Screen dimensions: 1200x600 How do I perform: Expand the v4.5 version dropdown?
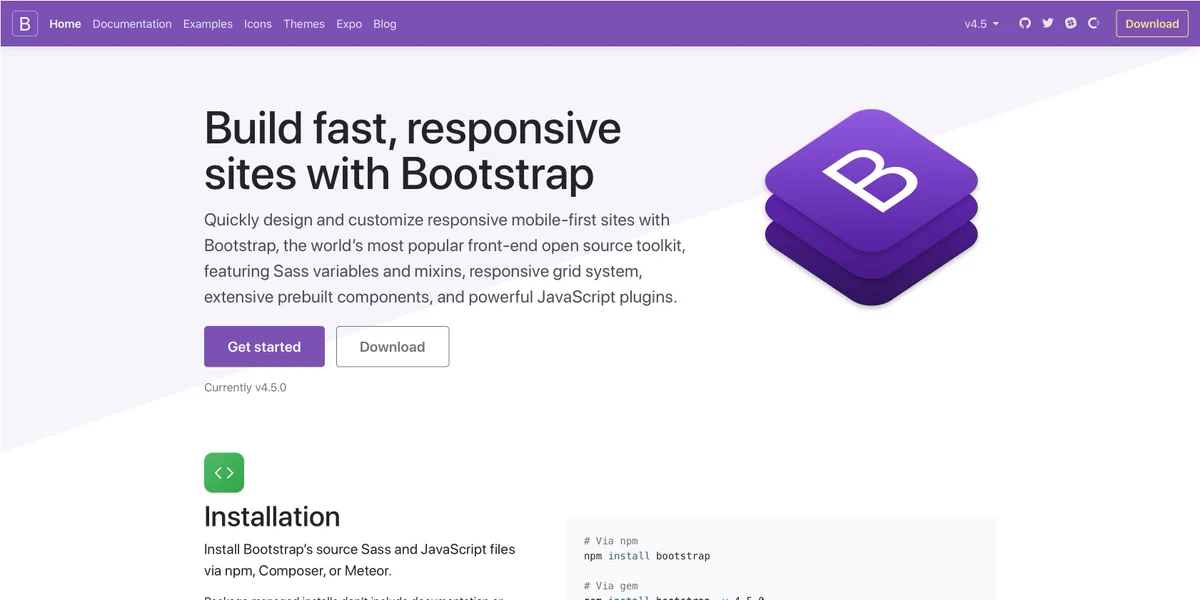click(x=982, y=24)
